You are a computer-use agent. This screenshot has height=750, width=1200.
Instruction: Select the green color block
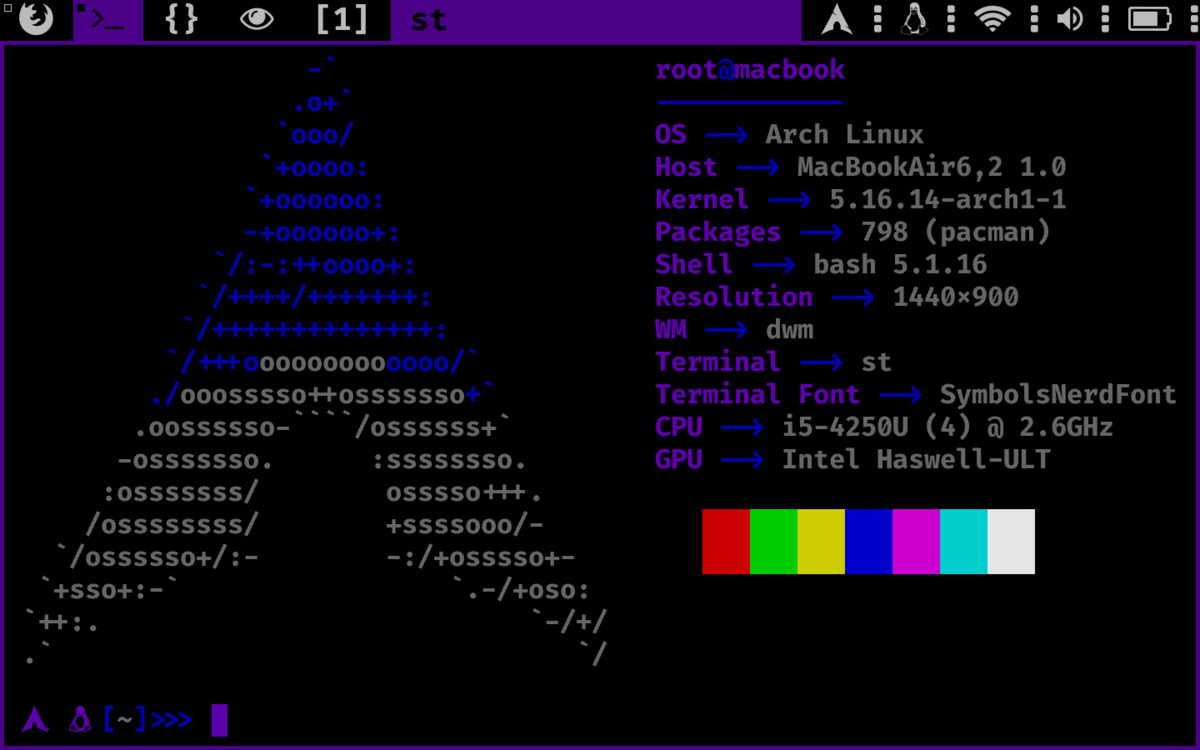(774, 541)
